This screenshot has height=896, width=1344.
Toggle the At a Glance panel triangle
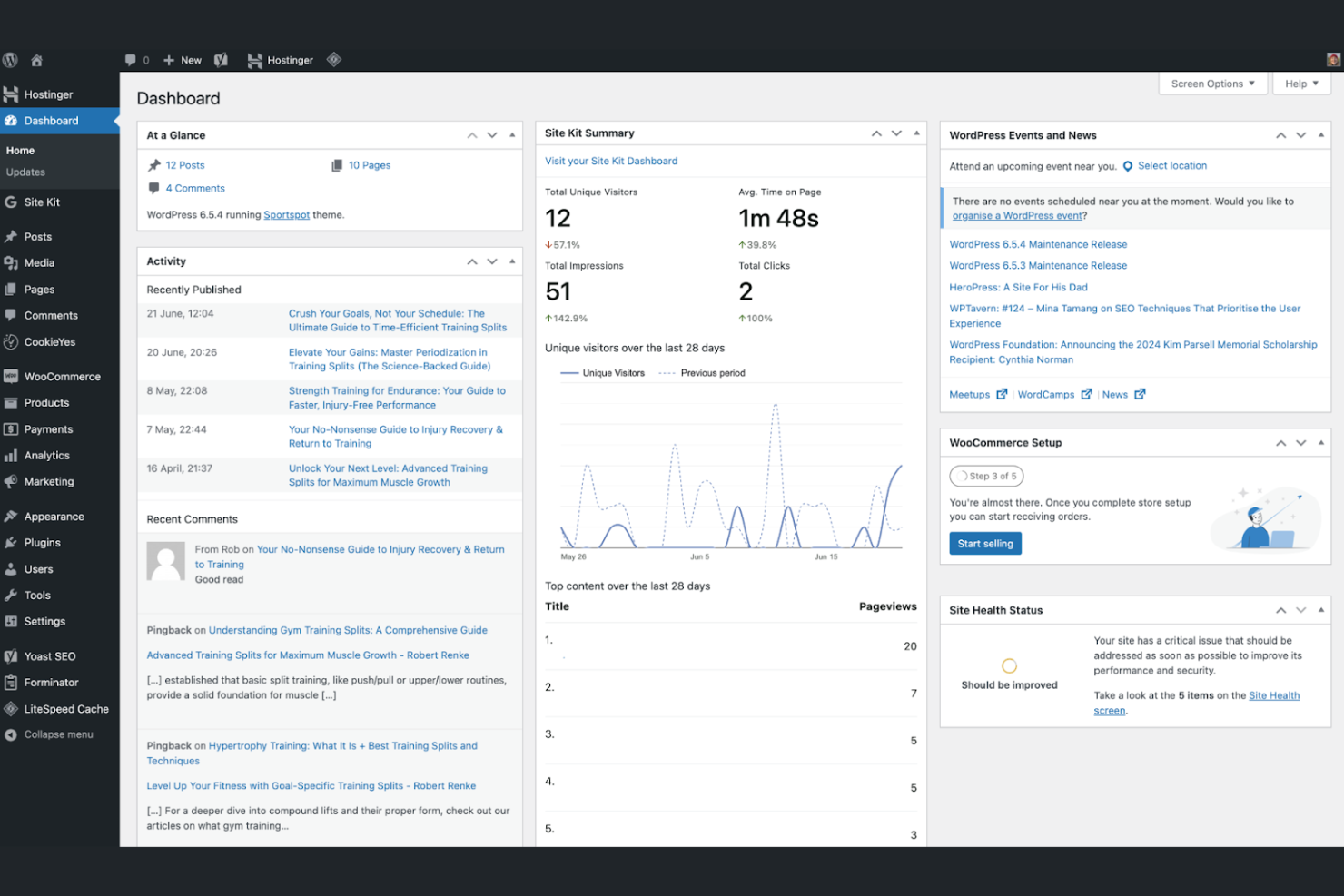(x=512, y=135)
